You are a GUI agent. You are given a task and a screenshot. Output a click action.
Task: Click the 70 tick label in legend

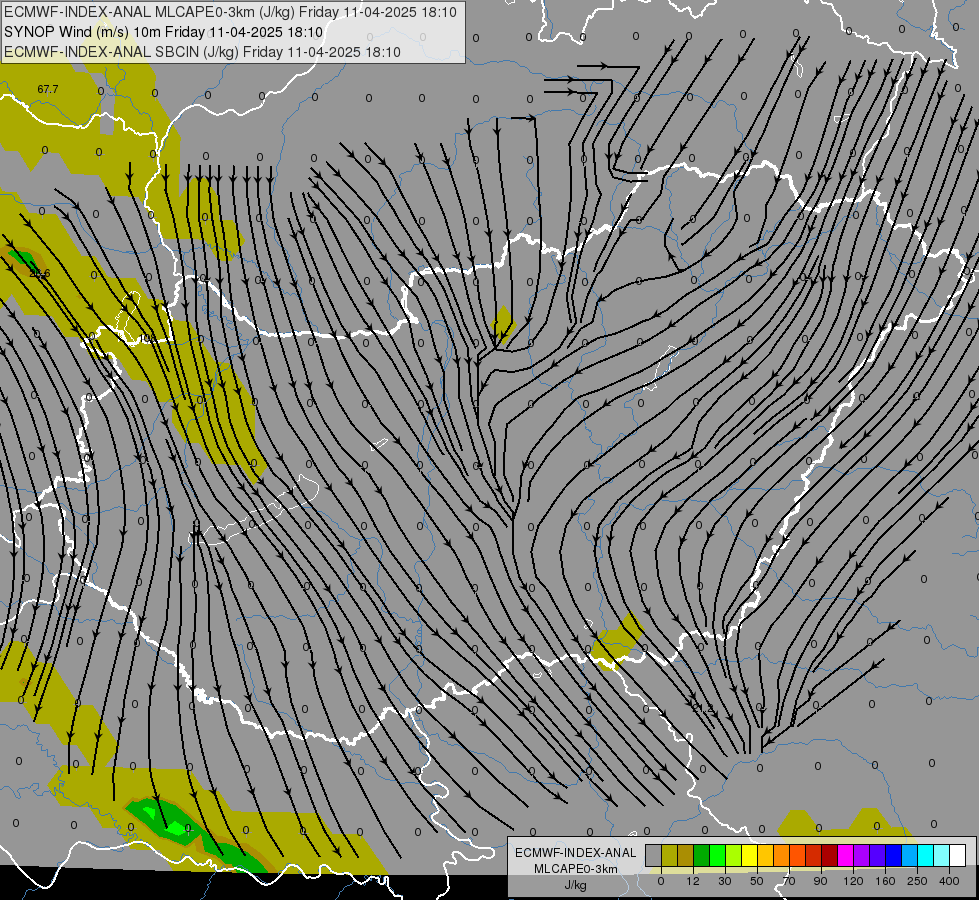click(789, 881)
